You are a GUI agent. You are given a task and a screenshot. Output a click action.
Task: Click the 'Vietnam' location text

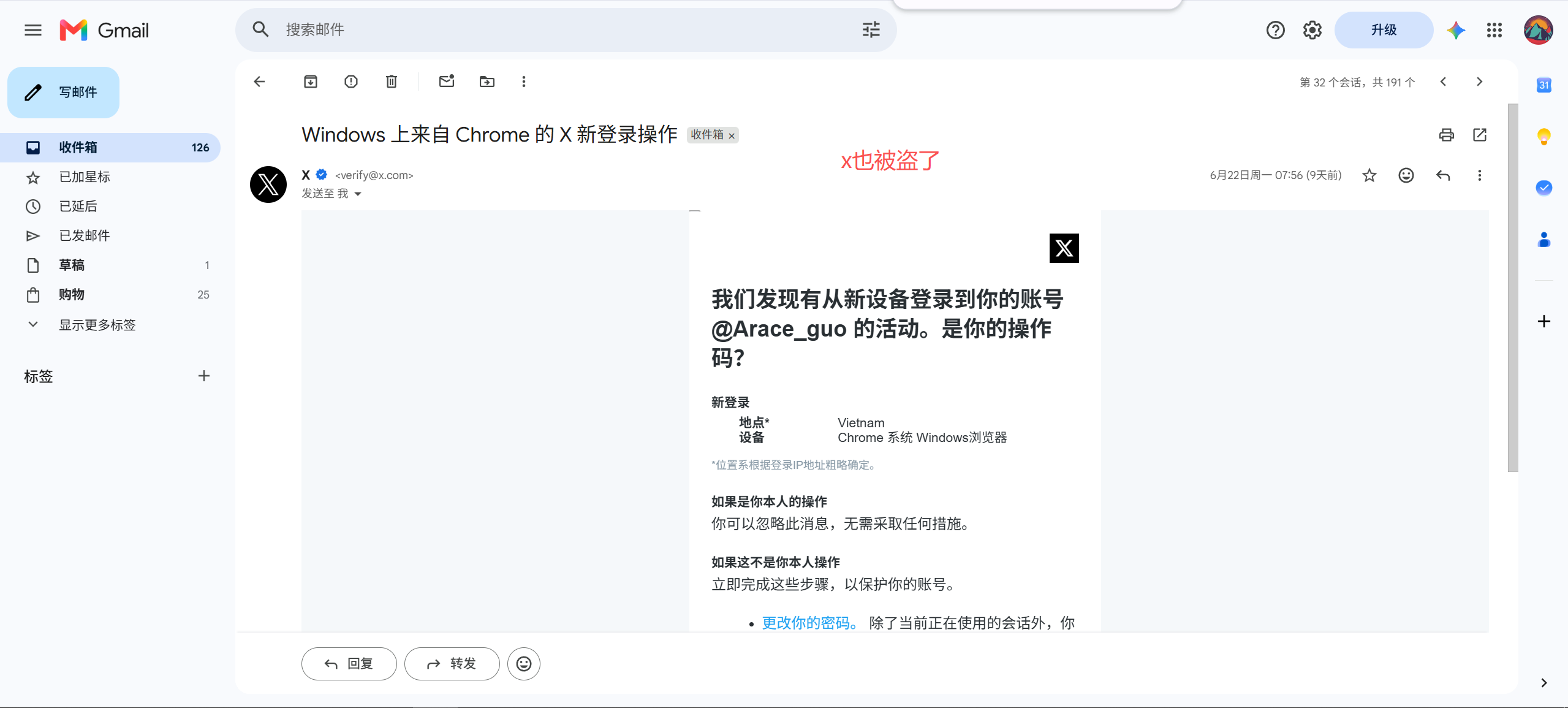[861, 423]
